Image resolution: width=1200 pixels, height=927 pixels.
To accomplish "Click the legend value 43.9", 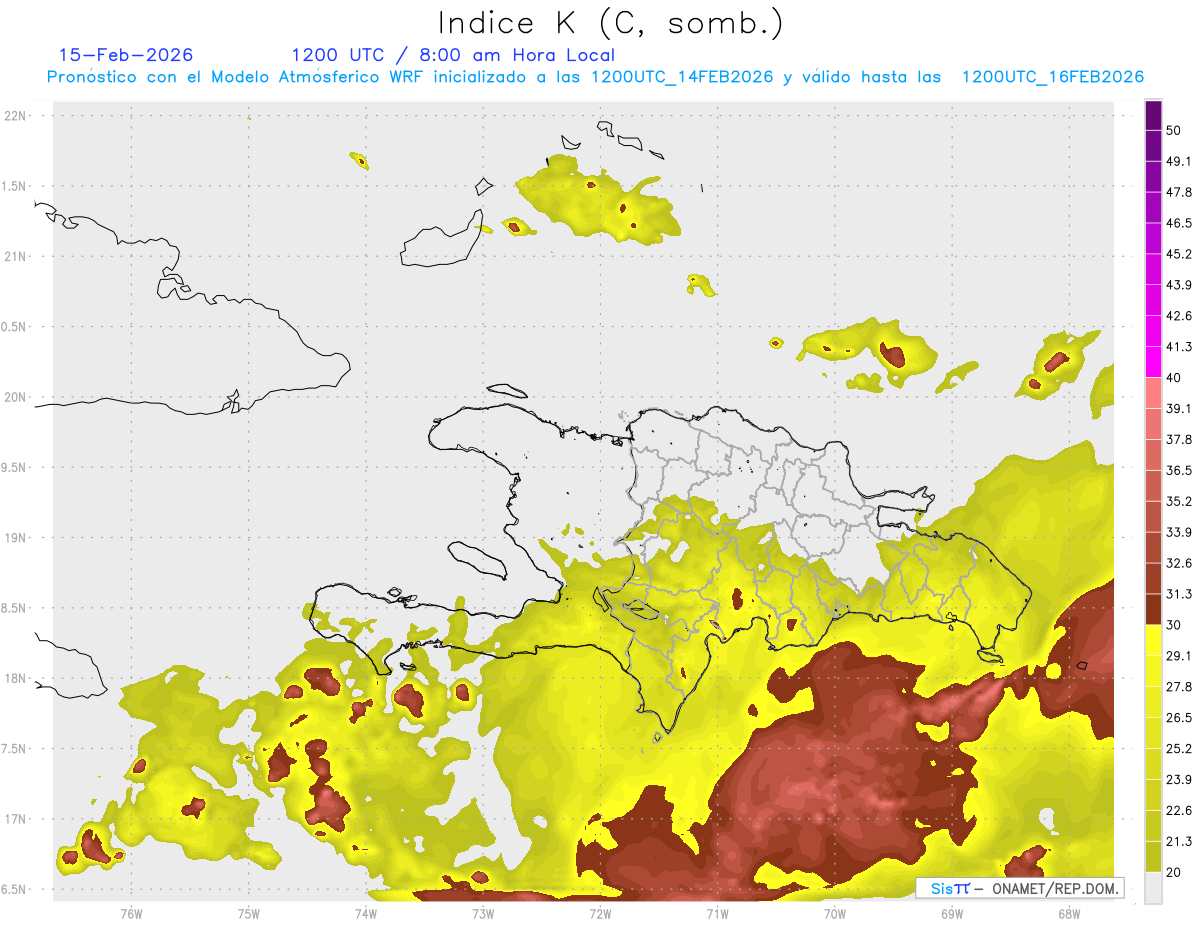I will (x=1179, y=285).
